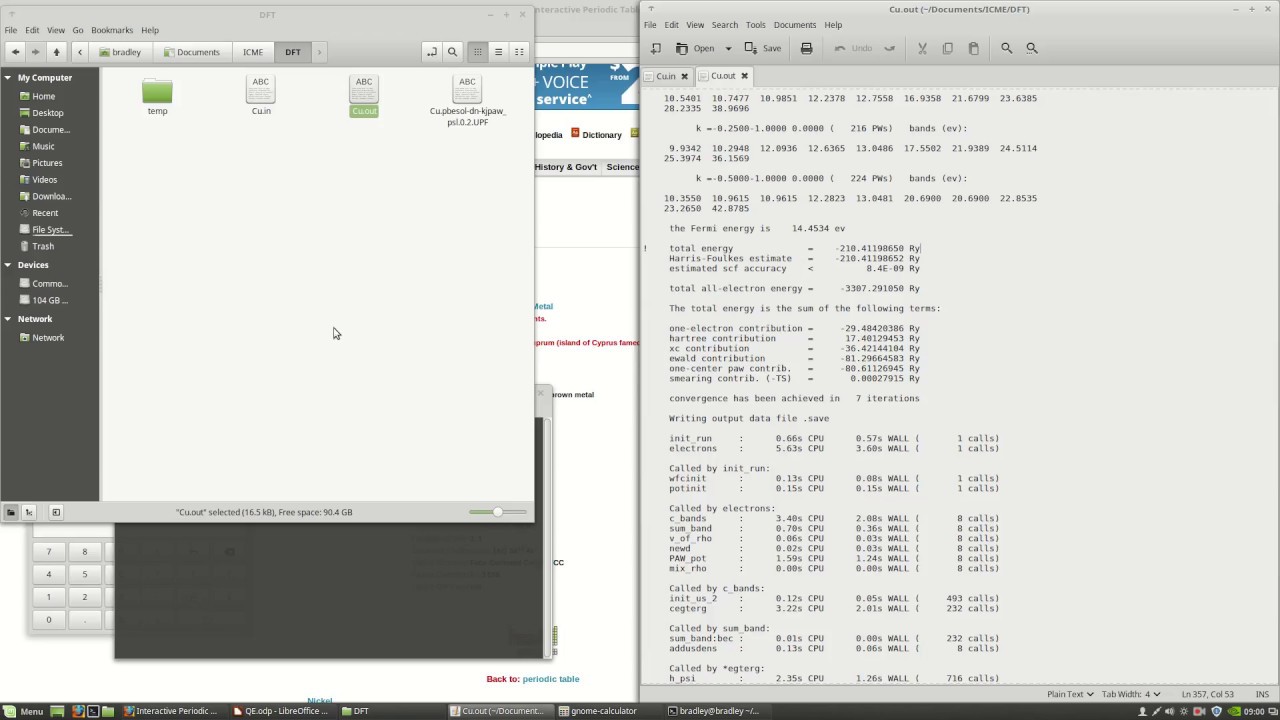Close the Cu.in editor tab
The image size is (1280, 720).
click(x=685, y=76)
